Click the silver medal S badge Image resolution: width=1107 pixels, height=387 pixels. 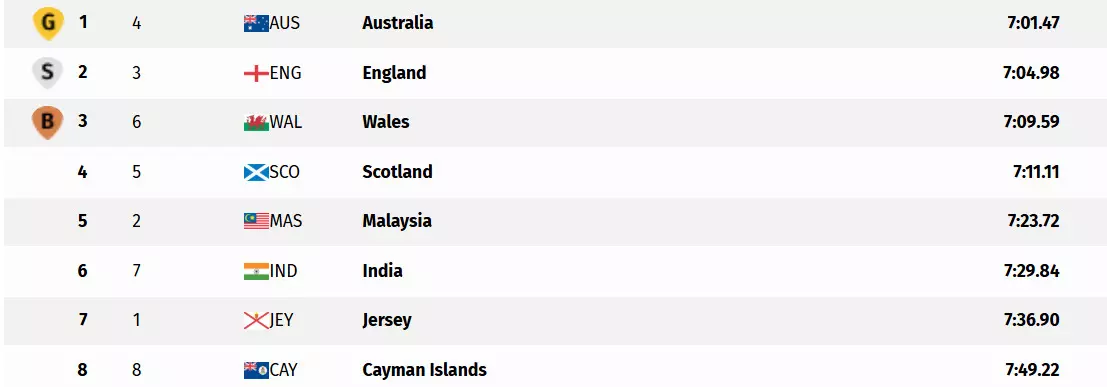point(47,73)
